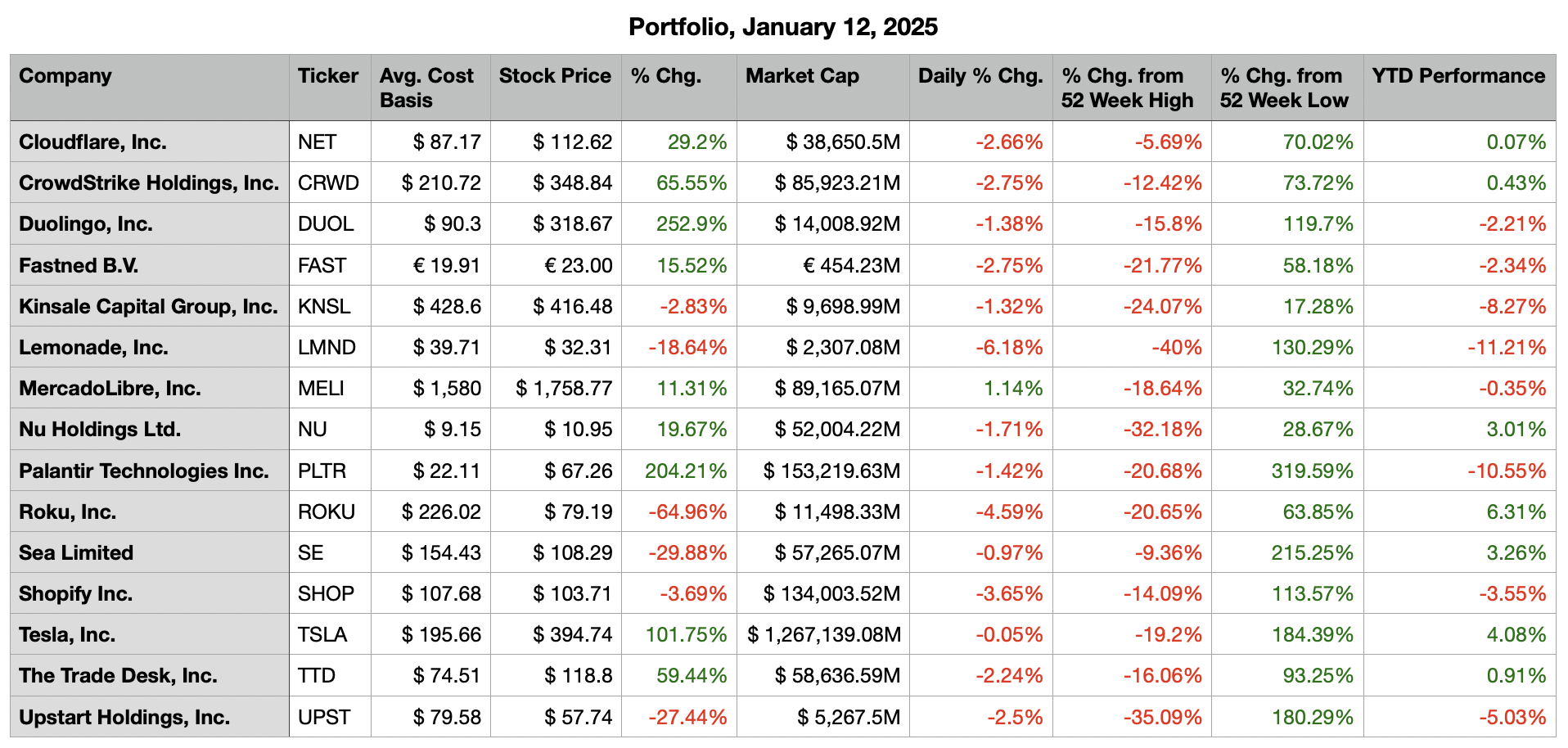Click the YTD Performance column header
The width and height of the screenshot is (1568, 748).
tap(1458, 76)
